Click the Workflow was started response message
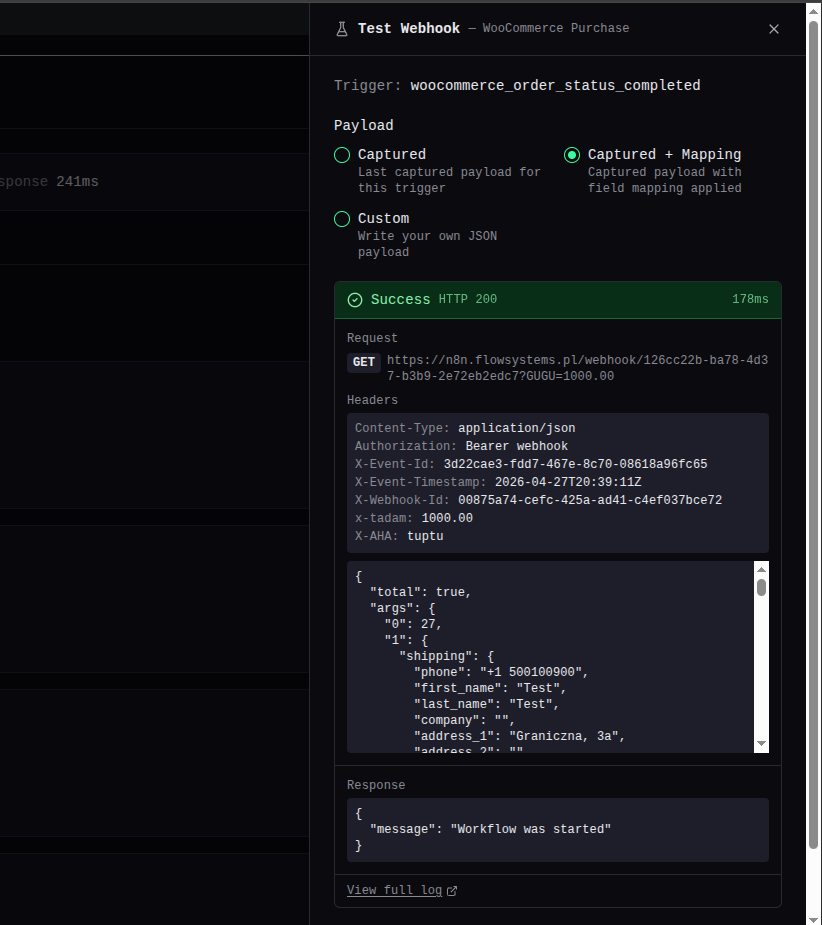Viewport: 822px width, 925px height. 490,829
